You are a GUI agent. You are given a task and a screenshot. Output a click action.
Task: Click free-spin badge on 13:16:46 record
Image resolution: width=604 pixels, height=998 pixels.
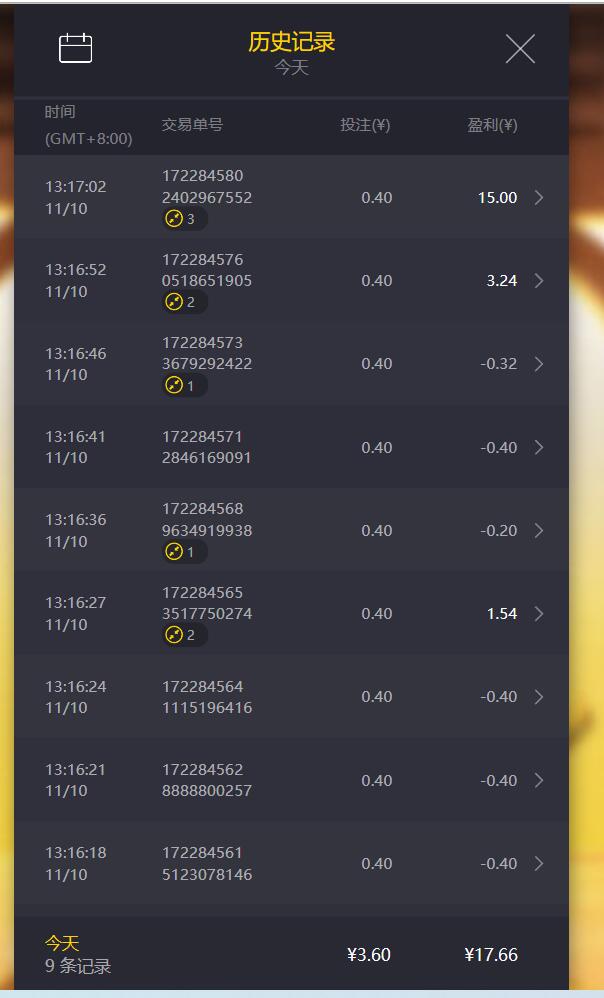[184, 385]
